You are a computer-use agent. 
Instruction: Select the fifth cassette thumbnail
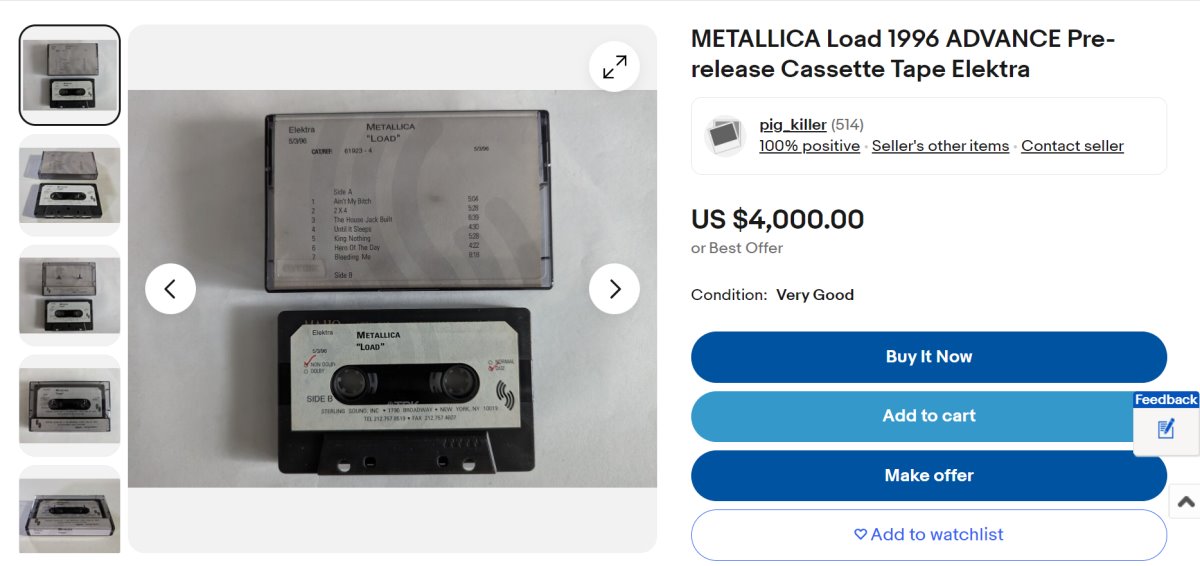point(70,510)
